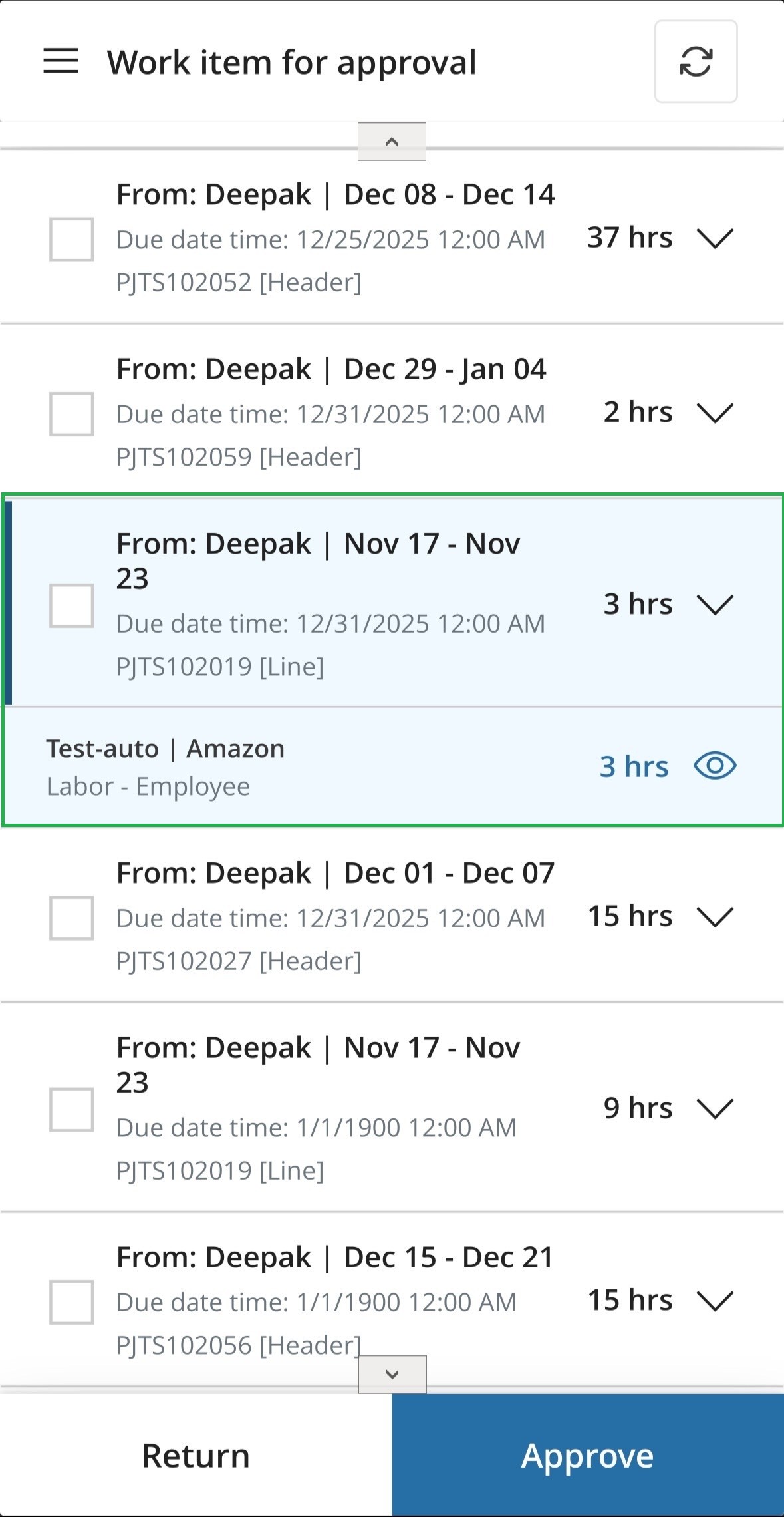Open the hamburger navigation menu
The image size is (784, 1517).
point(61,61)
